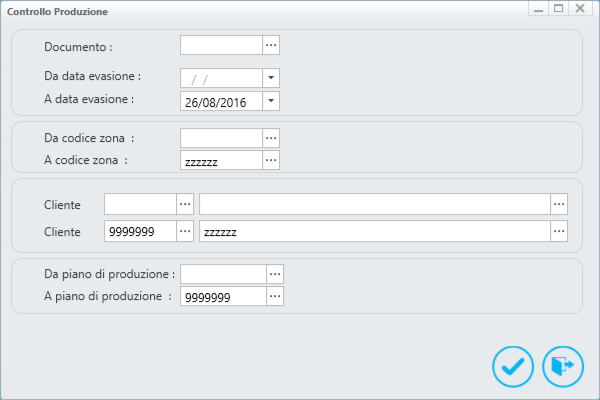
Task: Expand the A data evasione date dropdown
Action: point(271,101)
